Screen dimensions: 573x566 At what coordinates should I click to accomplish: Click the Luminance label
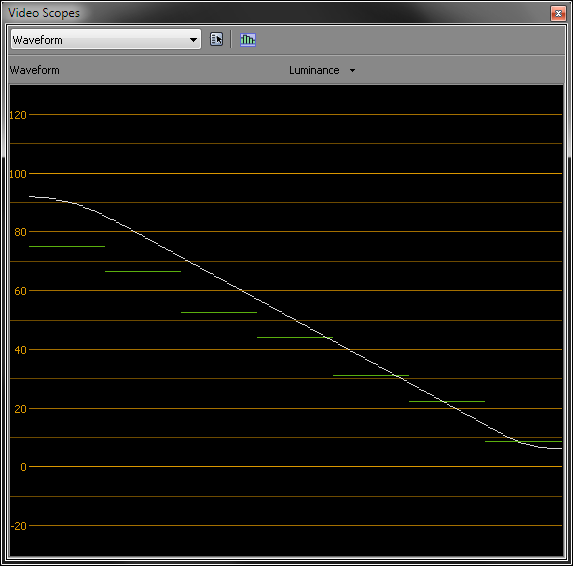pos(314,70)
